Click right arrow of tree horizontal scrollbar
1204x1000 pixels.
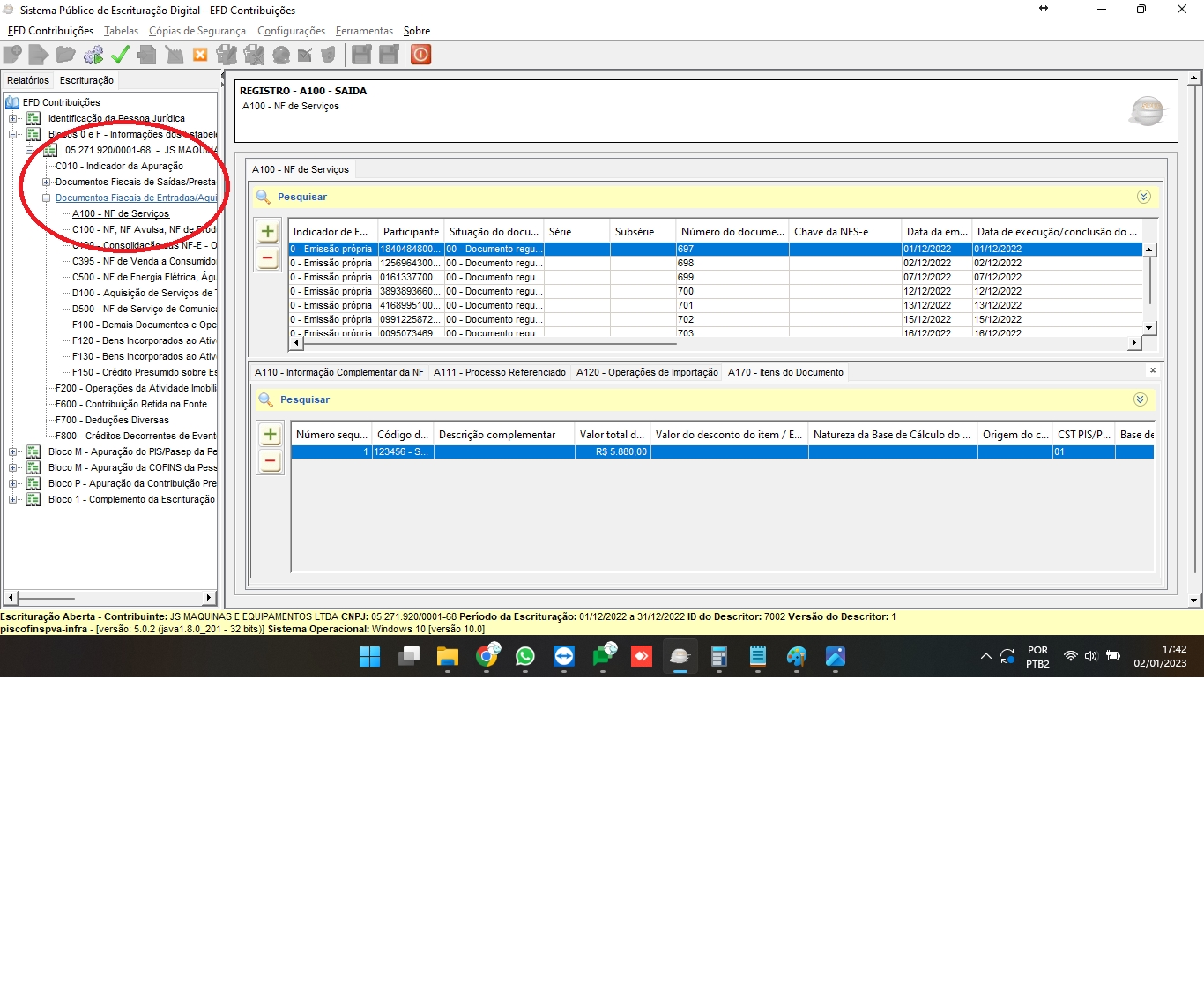point(210,598)
